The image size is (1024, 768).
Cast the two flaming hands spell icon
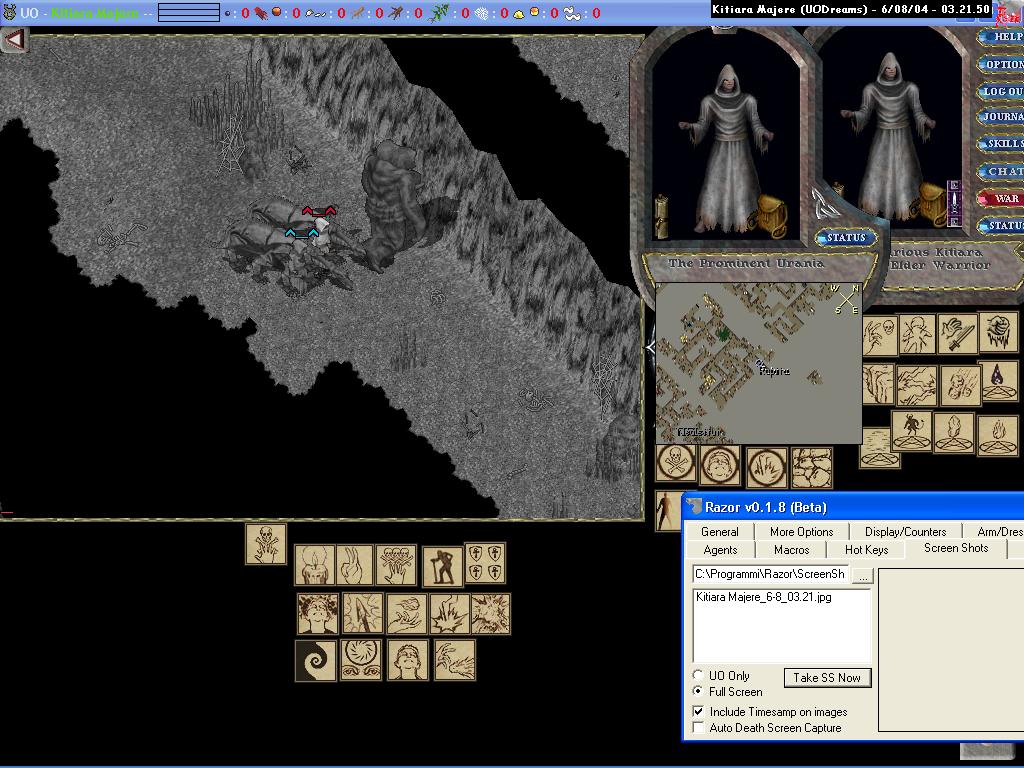pyautogui.click(x=454, y=660)
